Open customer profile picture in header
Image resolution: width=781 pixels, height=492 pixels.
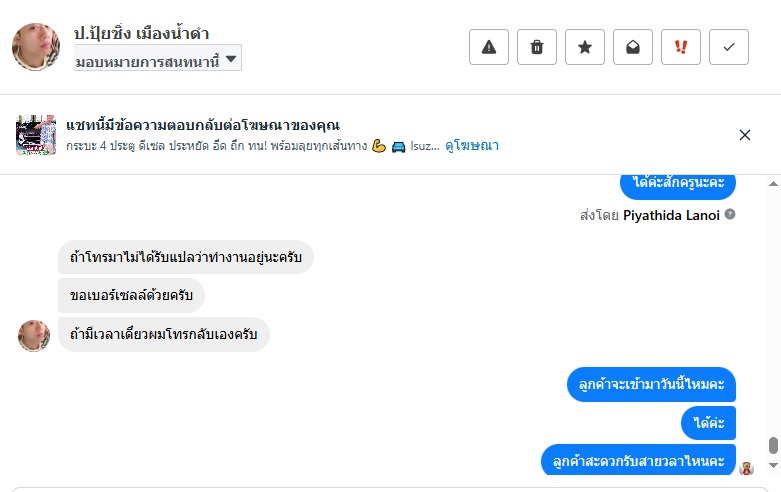[x=35, y=46]
